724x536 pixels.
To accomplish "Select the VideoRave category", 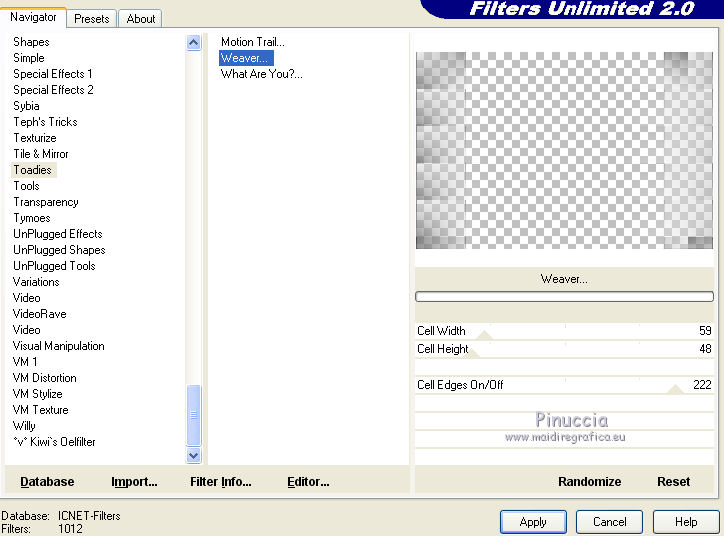I will tap(40, 314).
